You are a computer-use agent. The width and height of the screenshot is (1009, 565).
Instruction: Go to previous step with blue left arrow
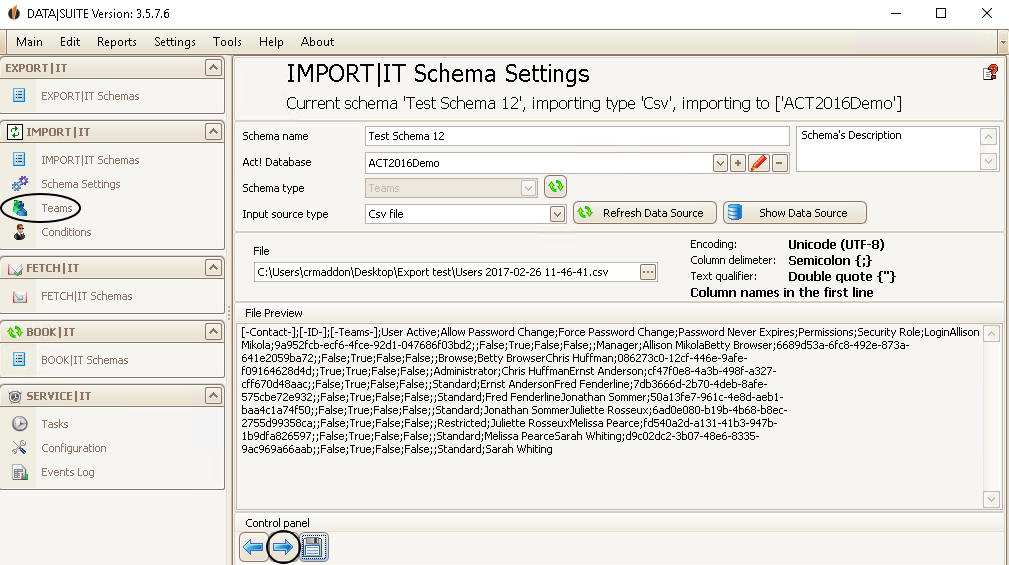click(253, 547)
